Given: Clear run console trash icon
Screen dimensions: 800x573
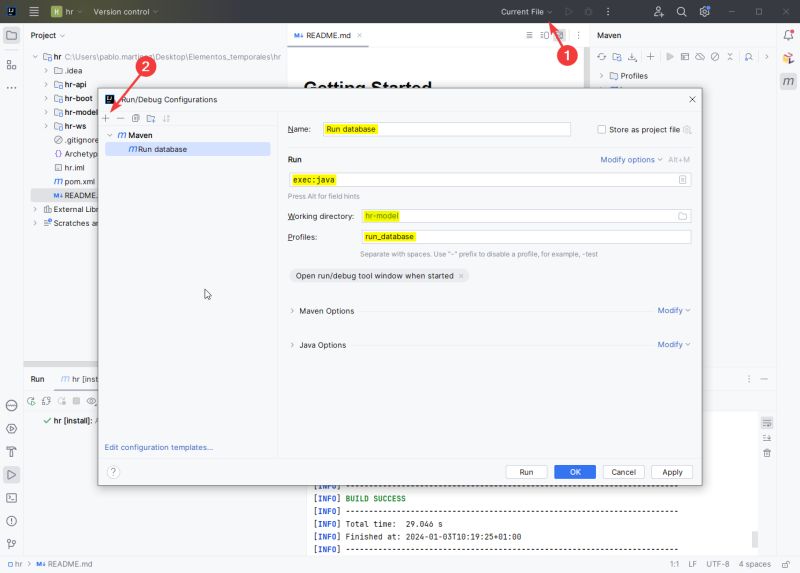Looking at the screenshot, I should (767, 453).
